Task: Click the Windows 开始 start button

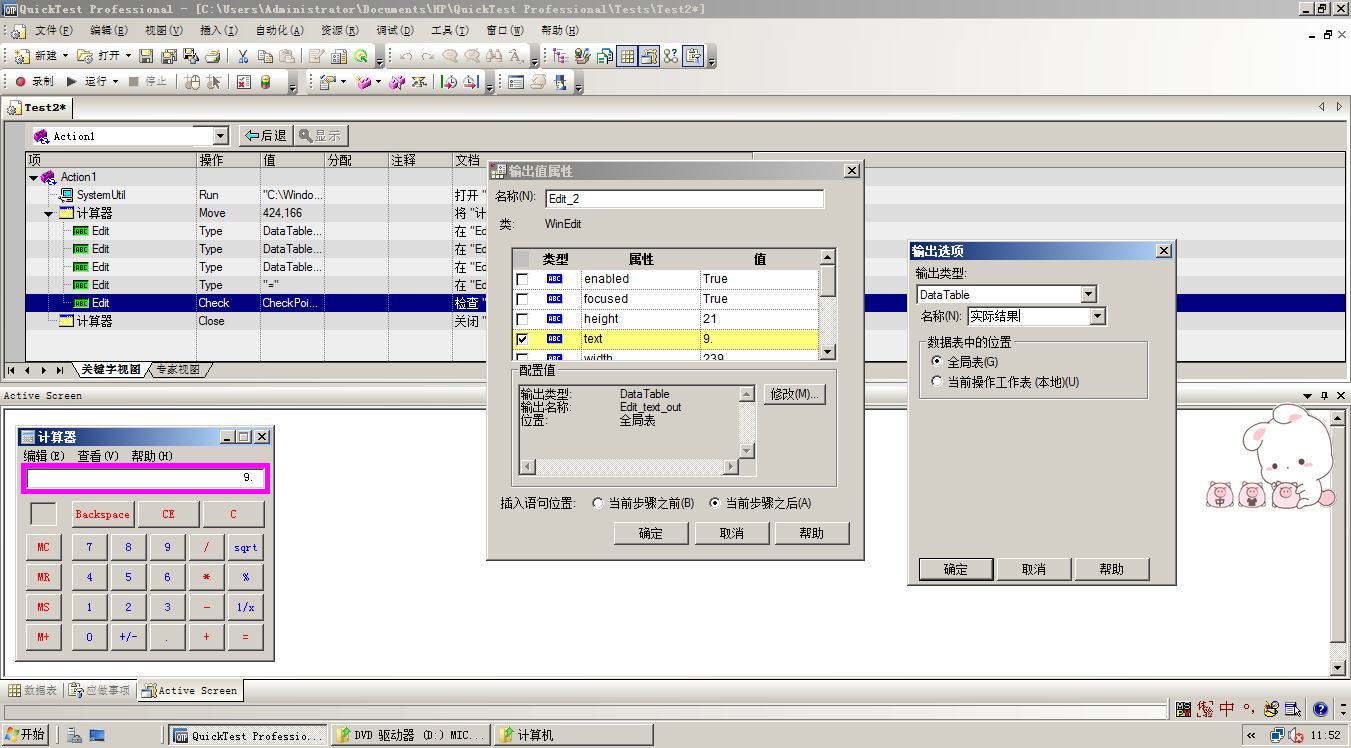Action: [25, 735]
